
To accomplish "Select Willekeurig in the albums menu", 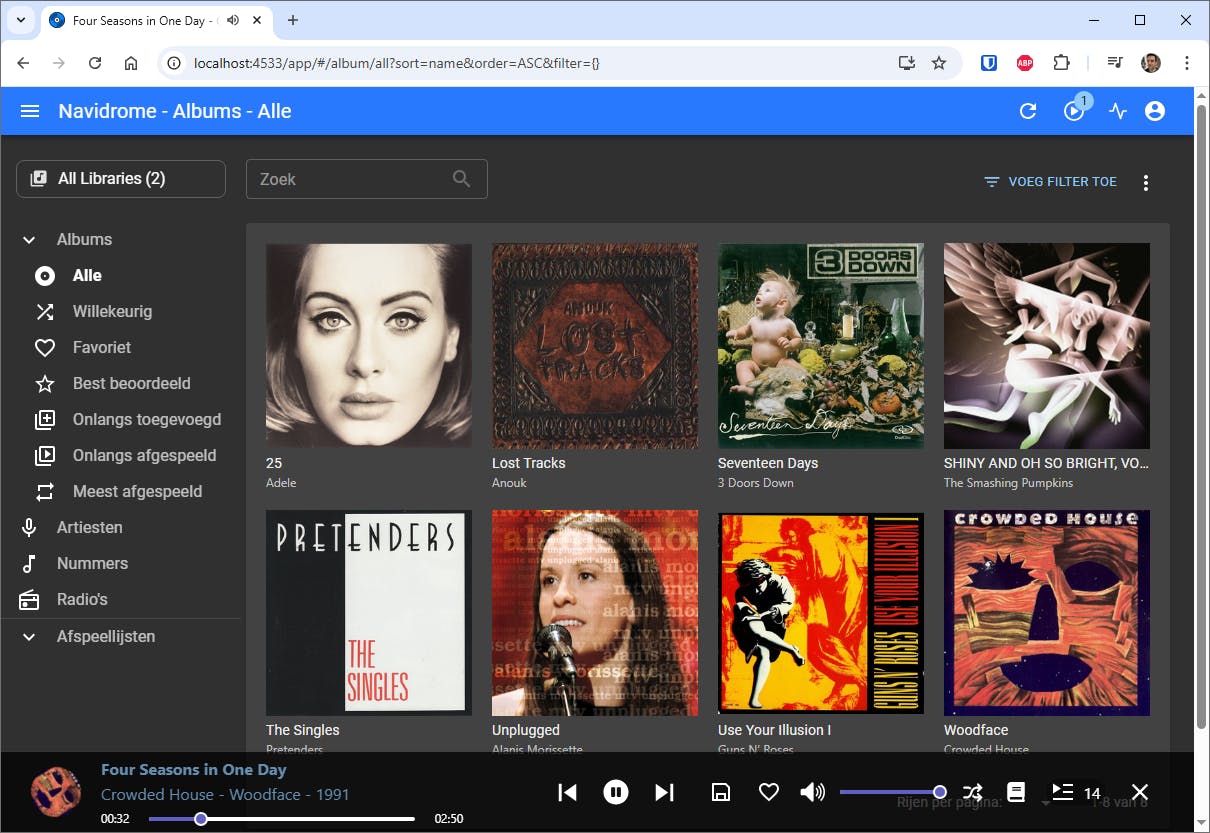I will click(112, 311).
